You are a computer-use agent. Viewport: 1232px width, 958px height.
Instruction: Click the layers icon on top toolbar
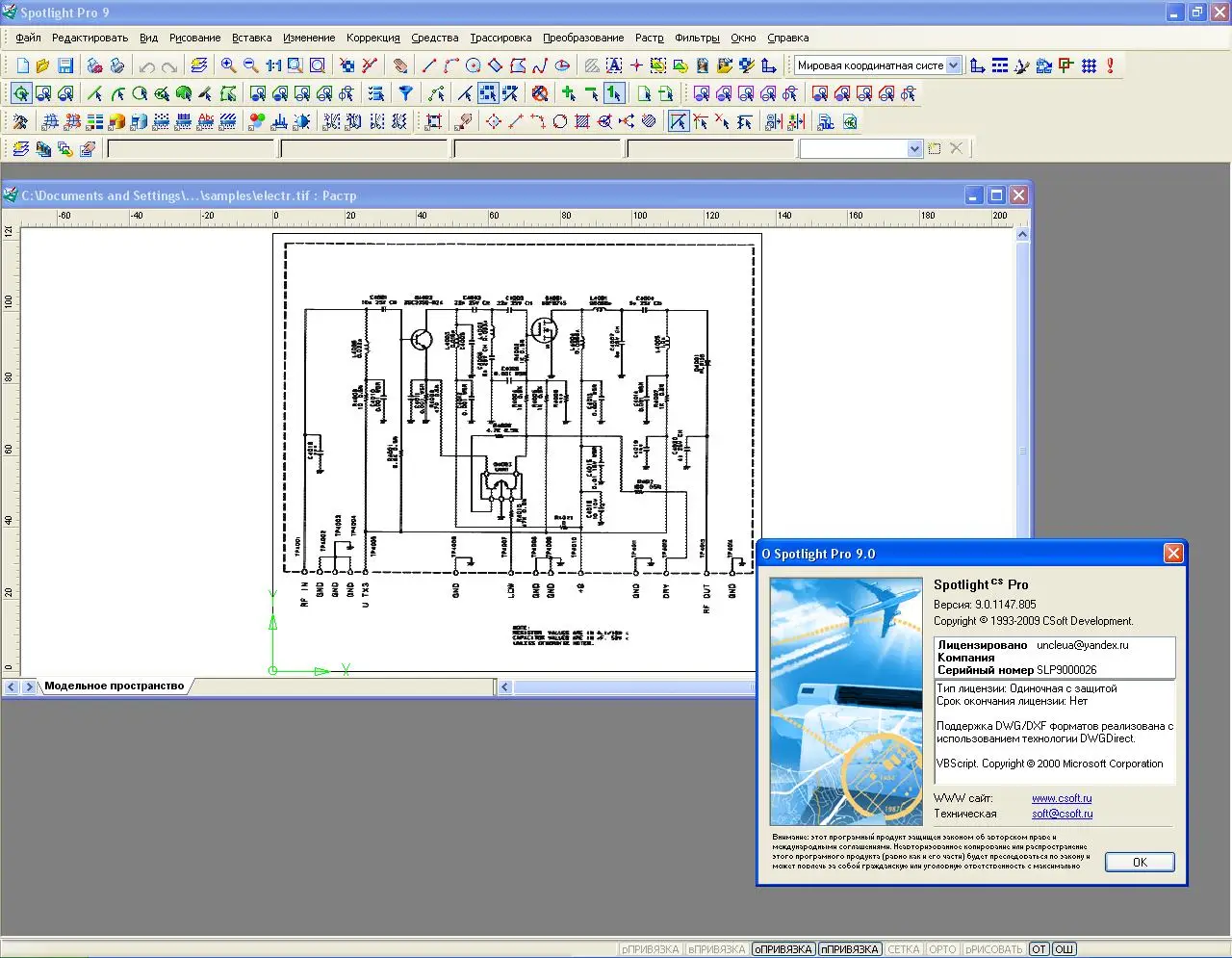coord(199,65)
